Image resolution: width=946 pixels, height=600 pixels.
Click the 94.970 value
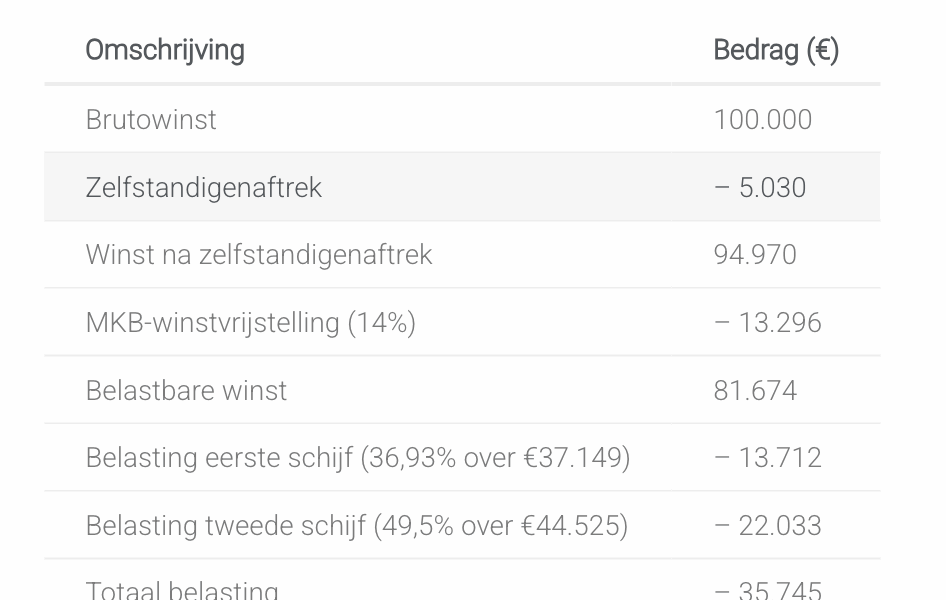pos(755,254)
